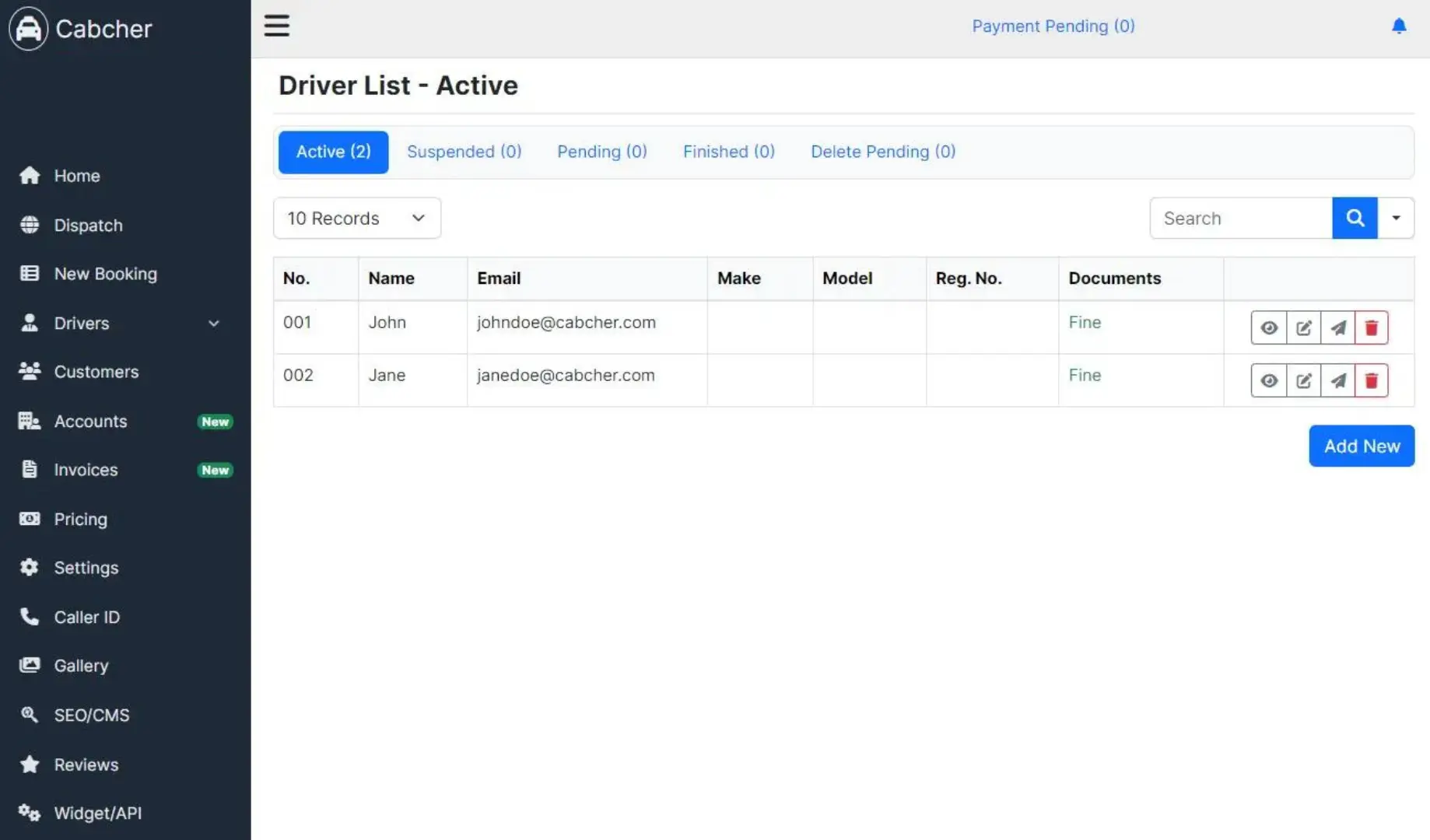Click Fine documents link for John

click(x=1085, y=322)
